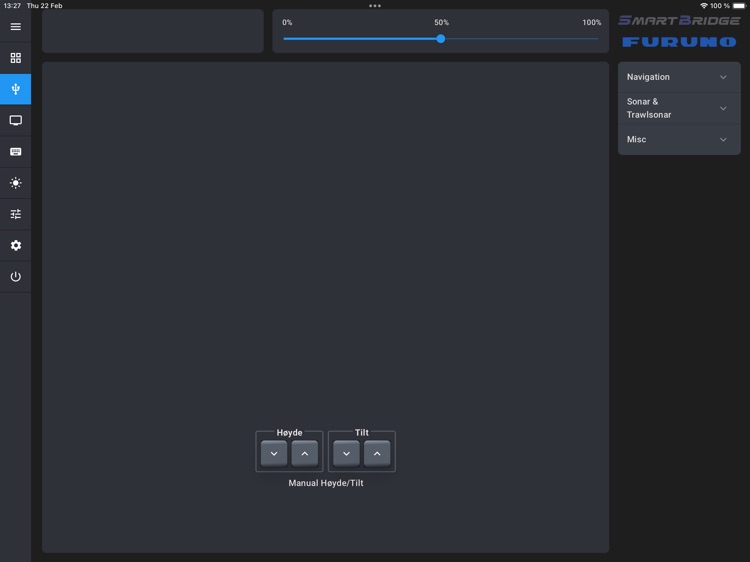750x562 pixels.
Task: Click the Furuno logo
Action: 679,42
